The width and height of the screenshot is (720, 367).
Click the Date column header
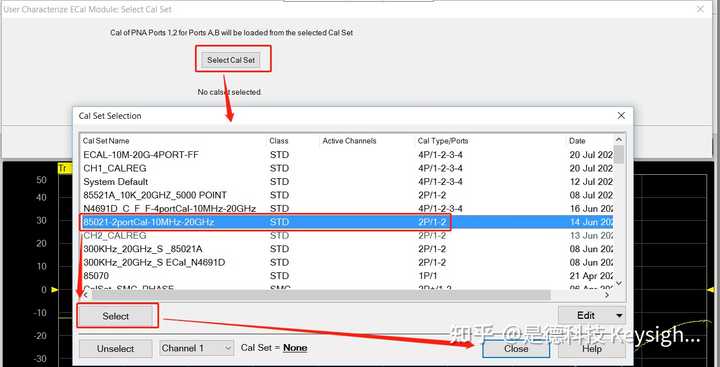tap(577, 141)
